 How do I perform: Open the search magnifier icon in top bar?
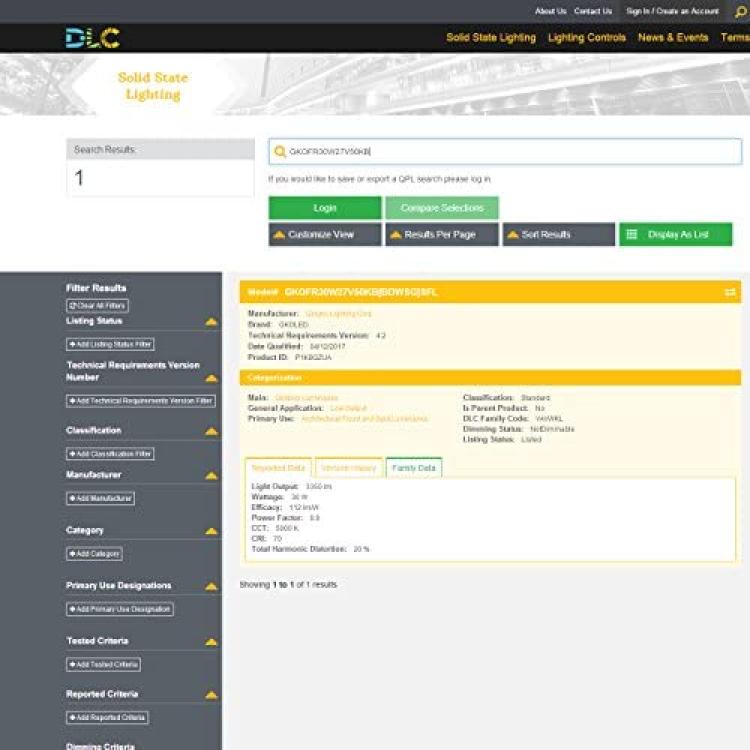point(741,12)
